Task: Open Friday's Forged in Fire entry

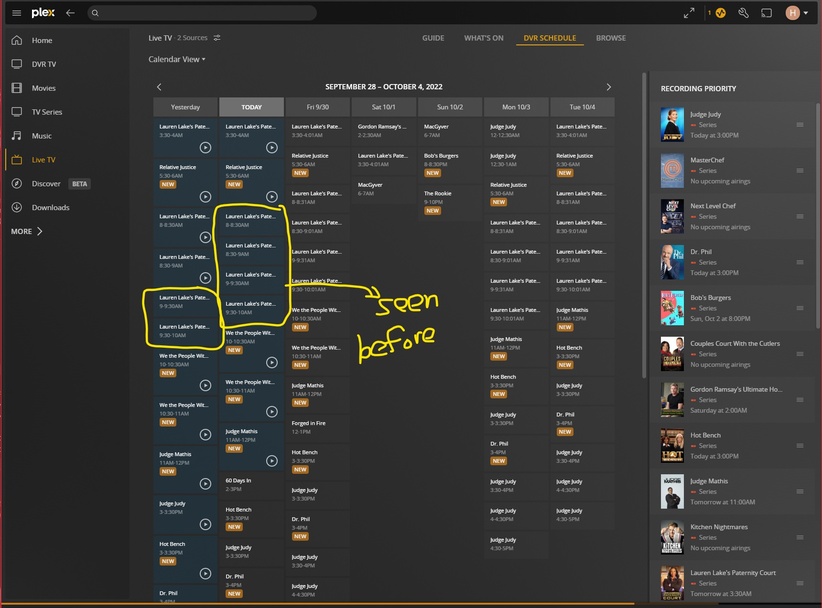Action: (318, 427)
